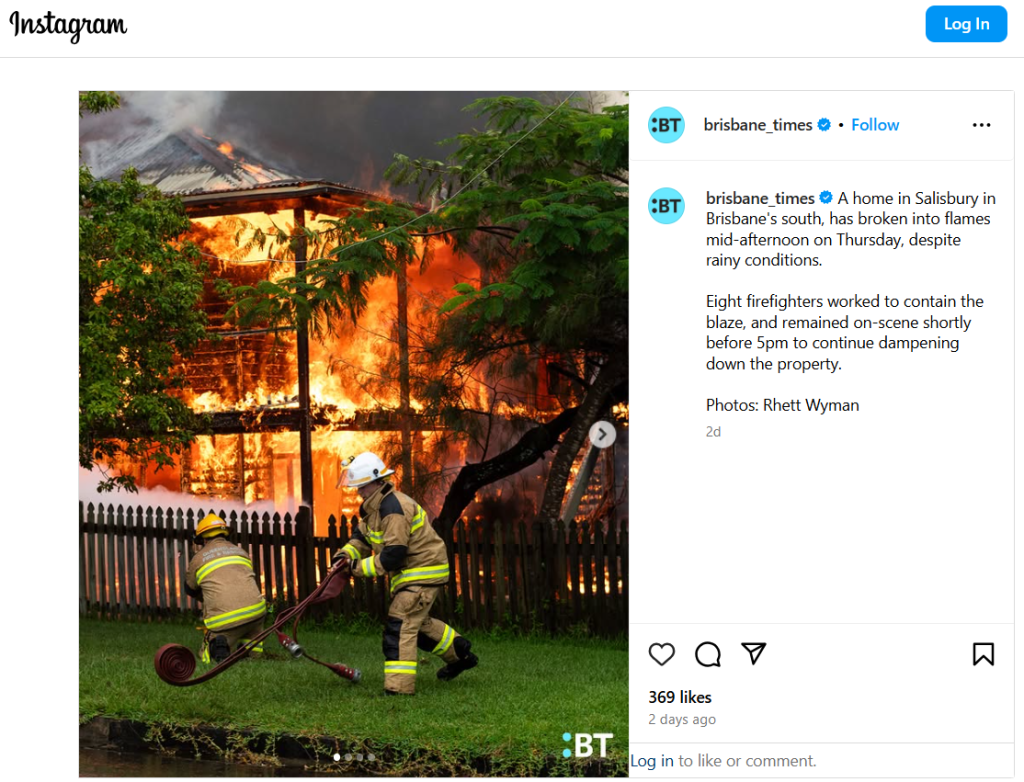Open BT profile avatar in post header
1024x782 pixels.
[666, 125]
